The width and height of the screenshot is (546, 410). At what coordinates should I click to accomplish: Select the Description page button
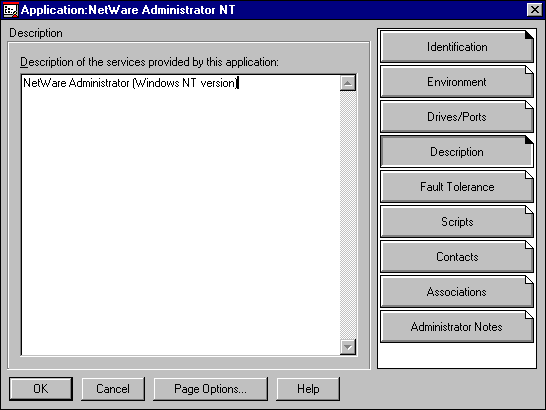[457, 152]
